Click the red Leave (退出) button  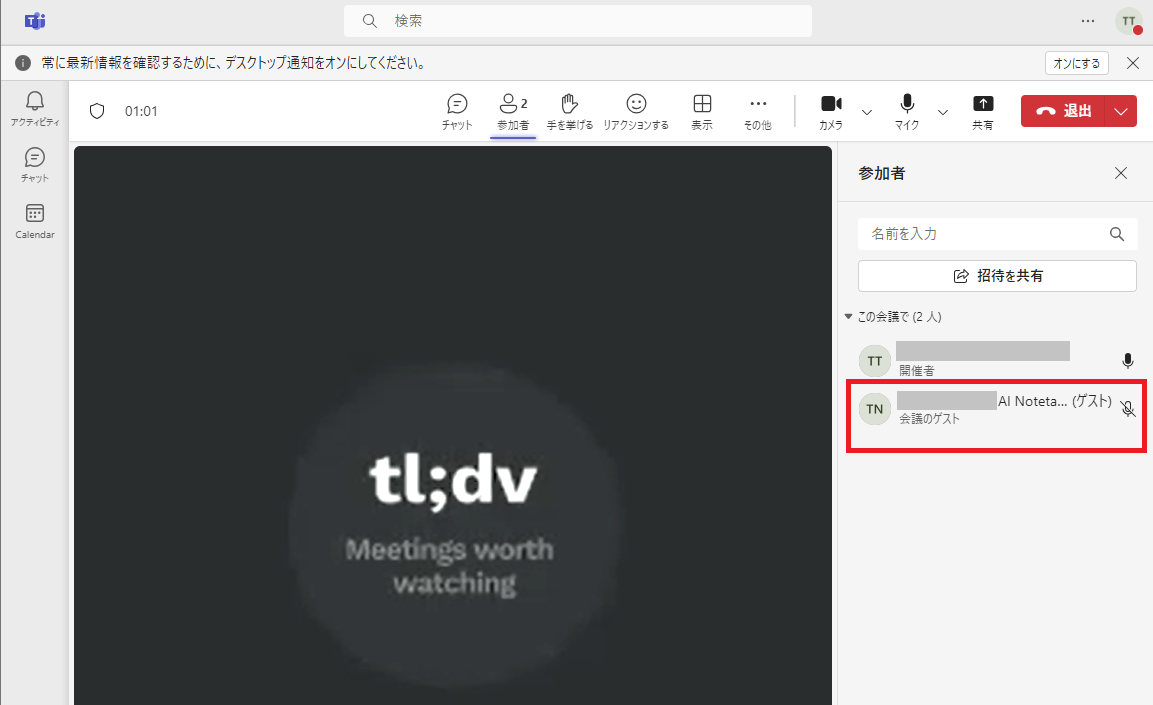coord(1063,111)
